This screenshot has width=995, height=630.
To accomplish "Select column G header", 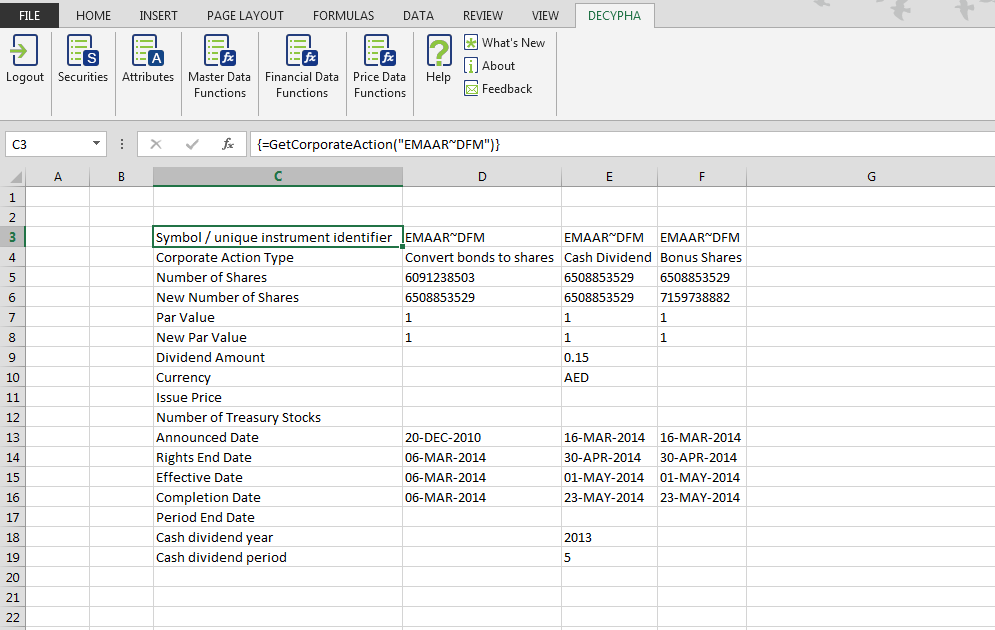I will click(x=871, y=176).
